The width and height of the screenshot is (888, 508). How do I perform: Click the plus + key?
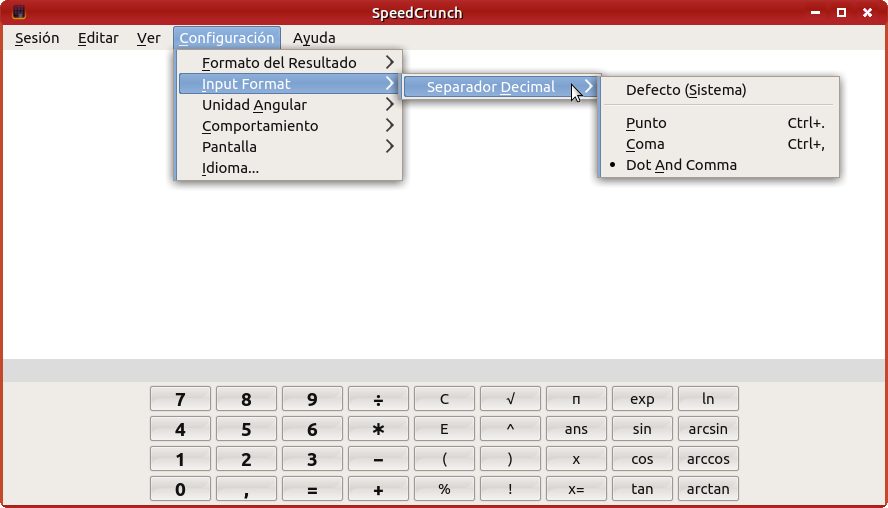tap(378, 489)
